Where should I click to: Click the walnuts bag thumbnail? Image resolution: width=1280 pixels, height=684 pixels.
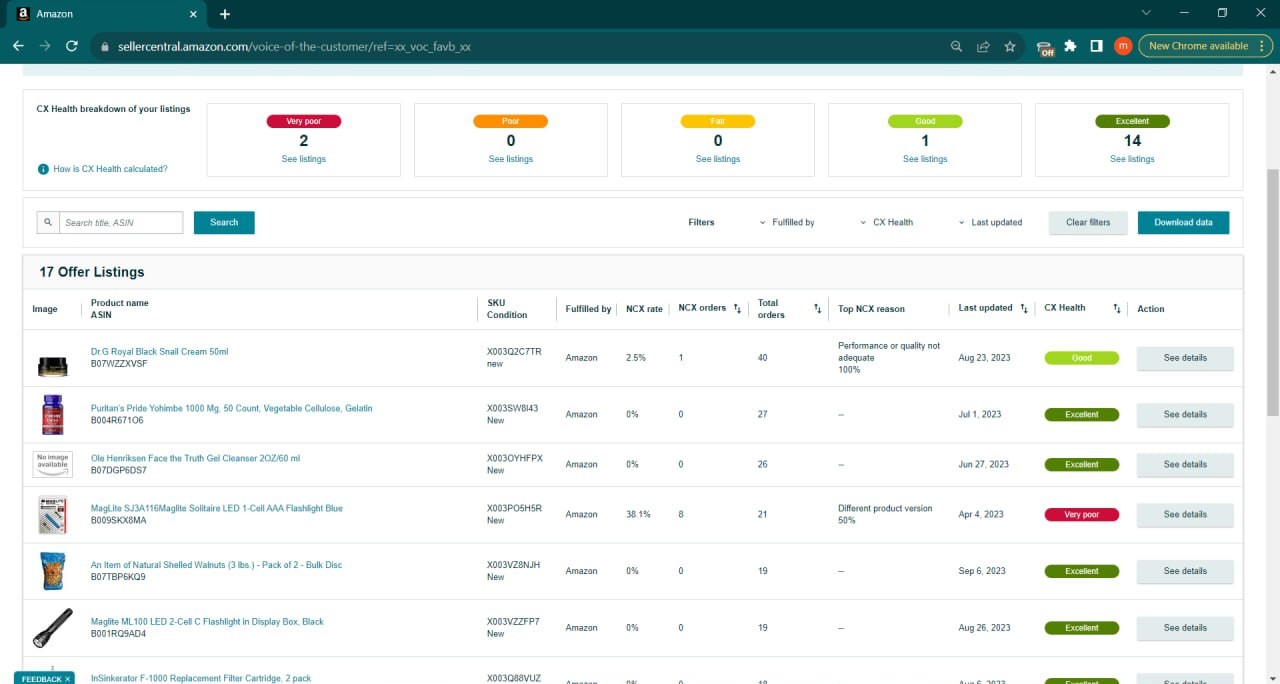(52, 571)
